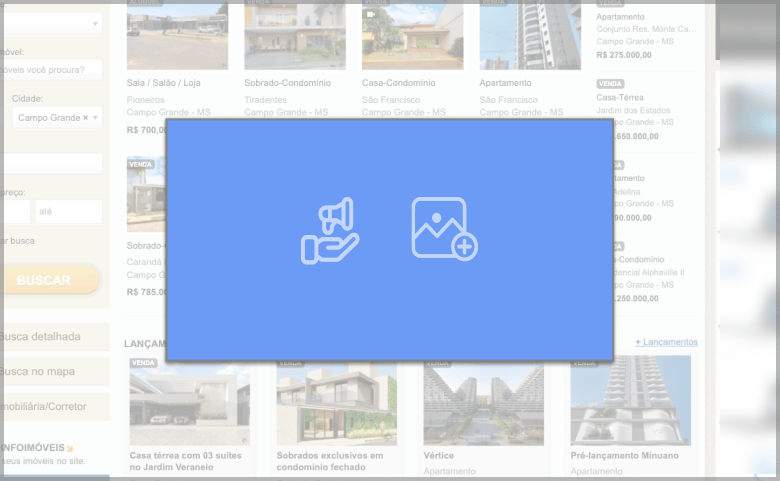Image resolution: width=780 pixels, height=481 pixels.
Task: Follow the '+ Lançamentos' link
Action: [x=666, y=342]
